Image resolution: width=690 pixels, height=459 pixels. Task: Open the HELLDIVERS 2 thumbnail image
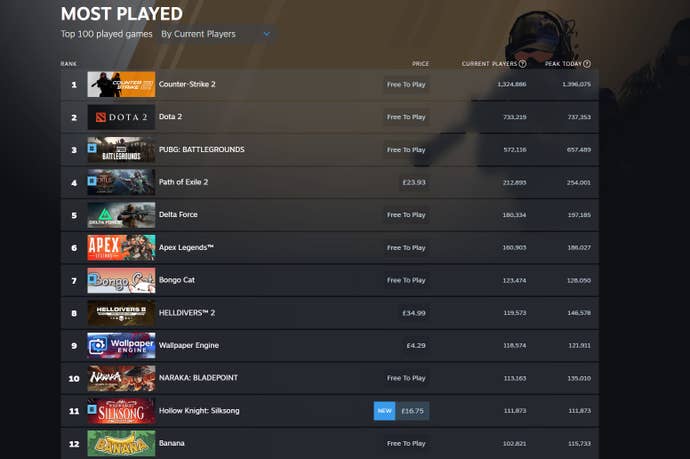[x=121, y=313]
